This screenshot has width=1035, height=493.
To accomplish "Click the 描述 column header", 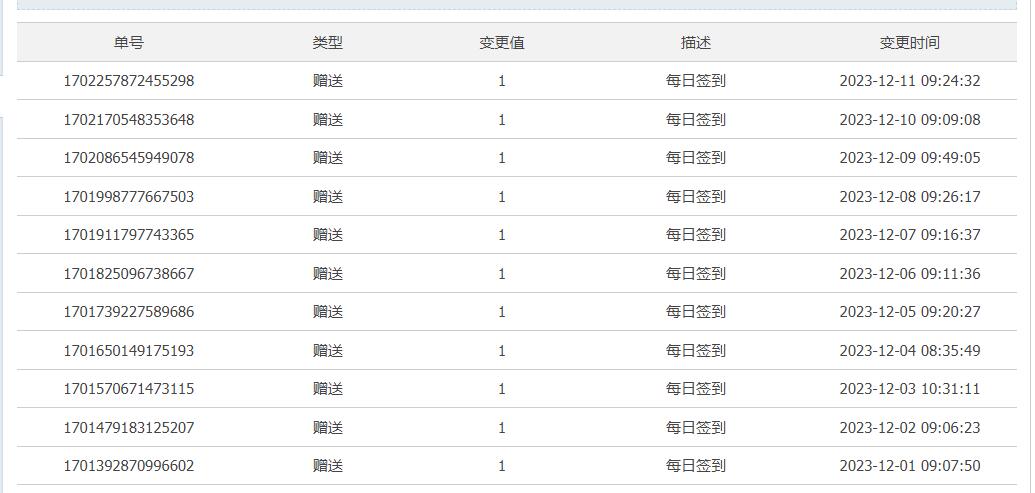I will coord(696,43).
